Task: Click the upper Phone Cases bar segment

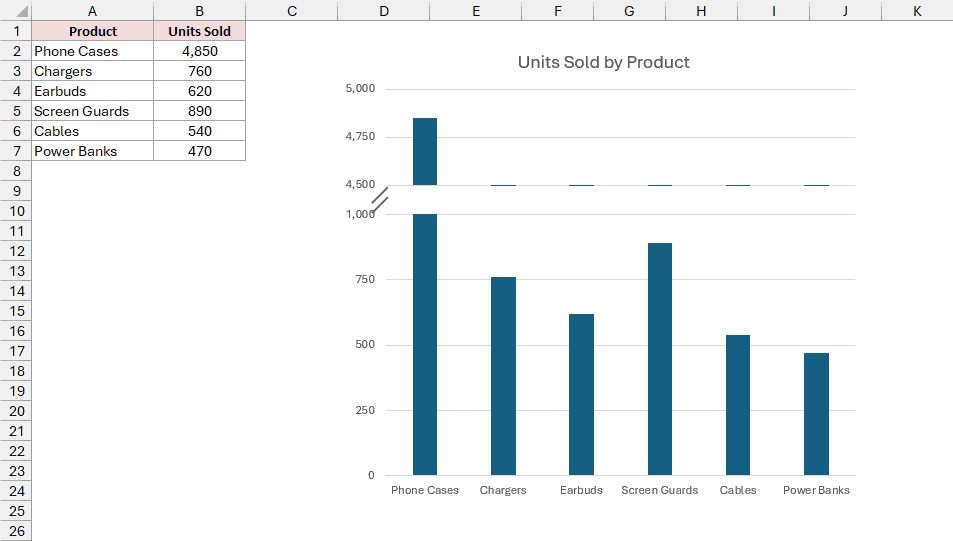Action: 425,151
